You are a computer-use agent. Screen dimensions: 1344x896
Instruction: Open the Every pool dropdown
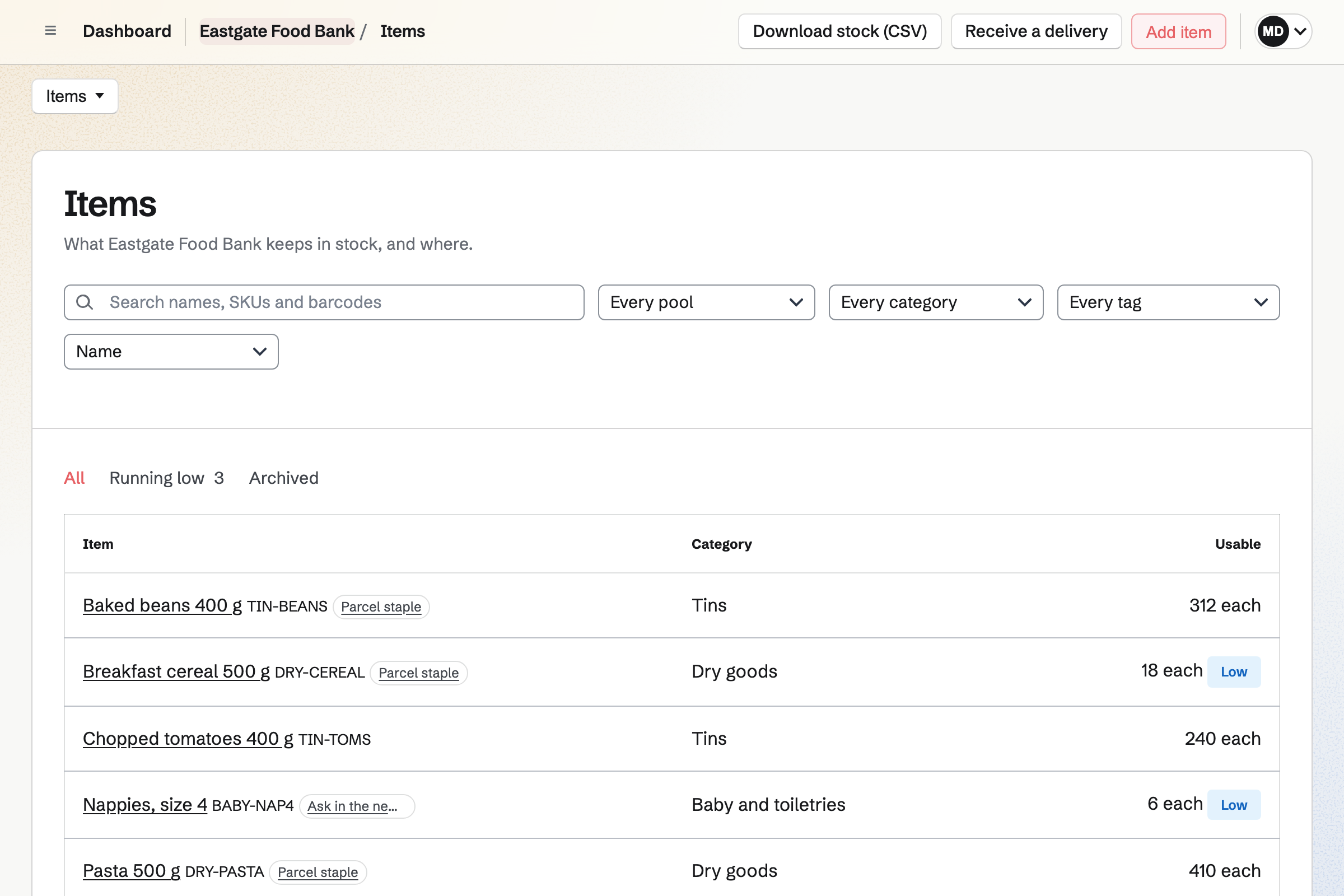click(706, 302)
